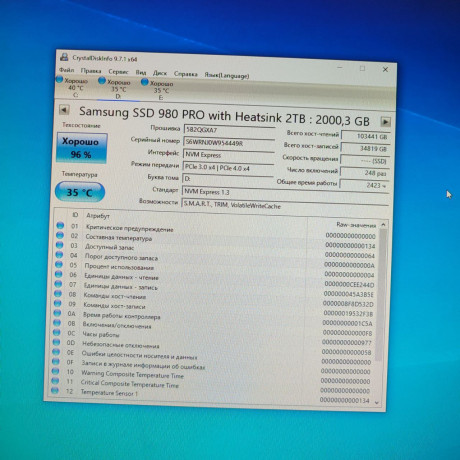Image resolution: width=460 pixels, height=460 pixels.
Task: Click the Хорошо 96 % health status button
Action: (82, 148)
